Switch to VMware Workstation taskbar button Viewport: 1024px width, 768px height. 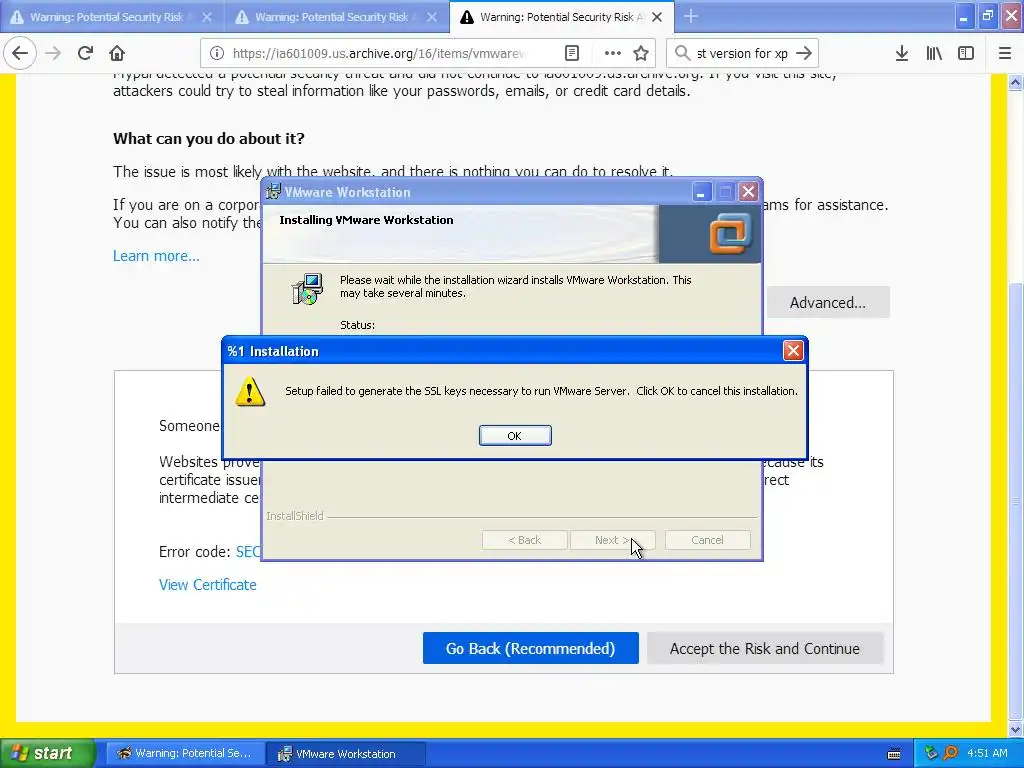tap(345, 754)
